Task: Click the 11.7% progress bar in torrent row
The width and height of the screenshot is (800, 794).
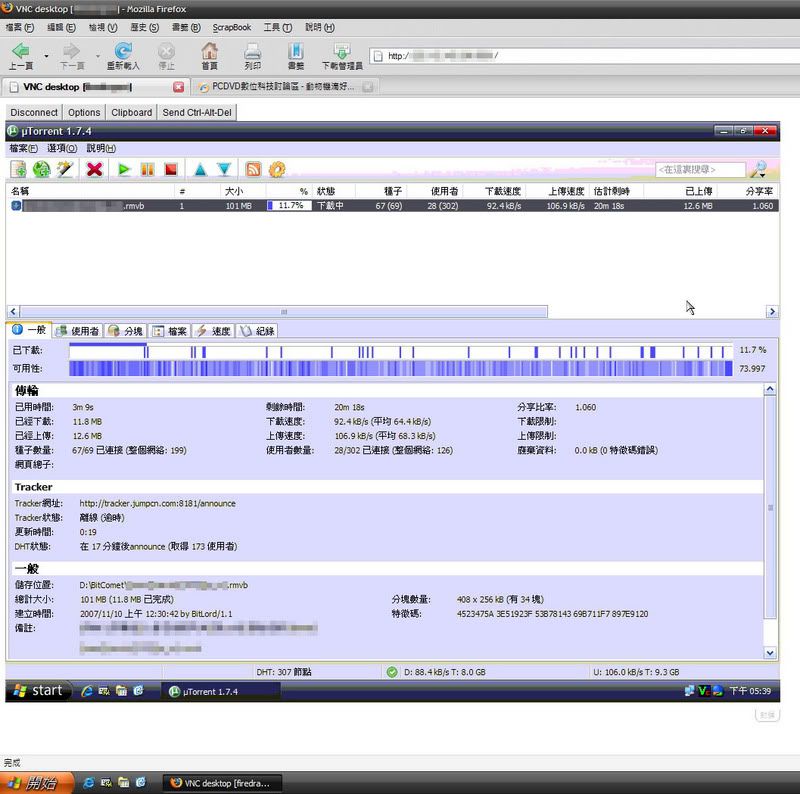Action: click(x=289, y=206)
